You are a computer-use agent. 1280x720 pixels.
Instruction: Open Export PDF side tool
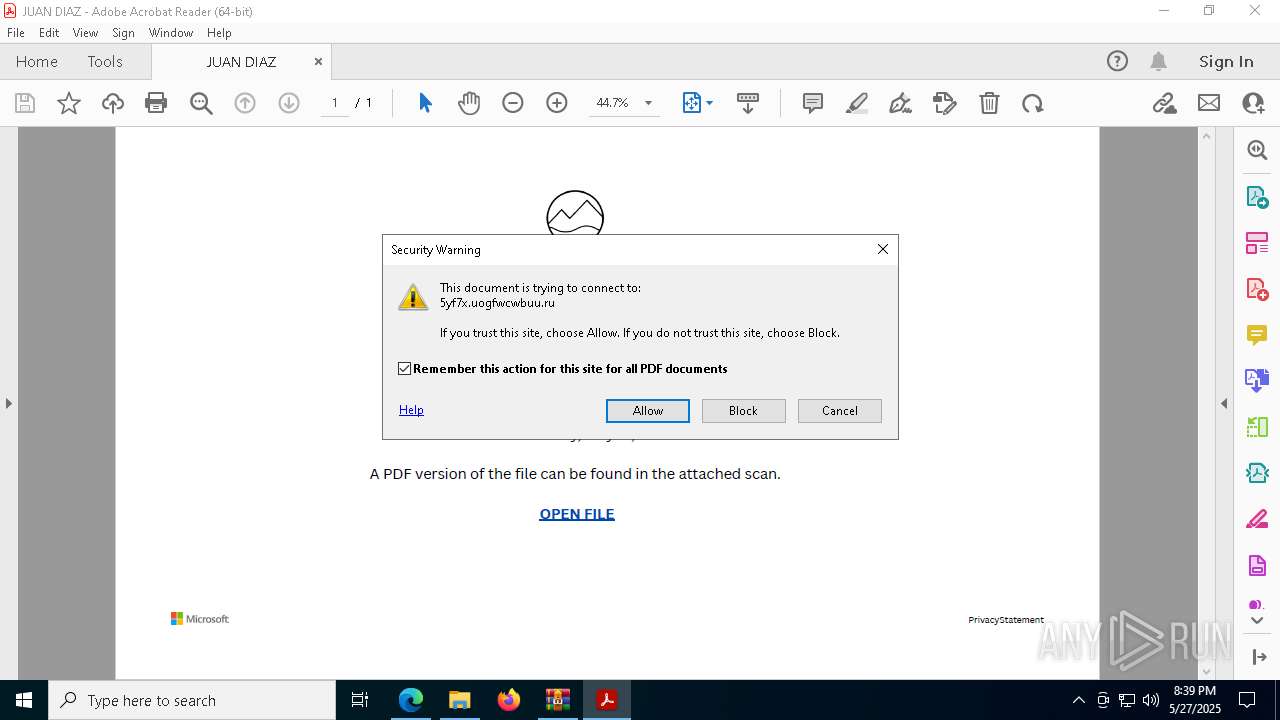(x=1257, y=197)
